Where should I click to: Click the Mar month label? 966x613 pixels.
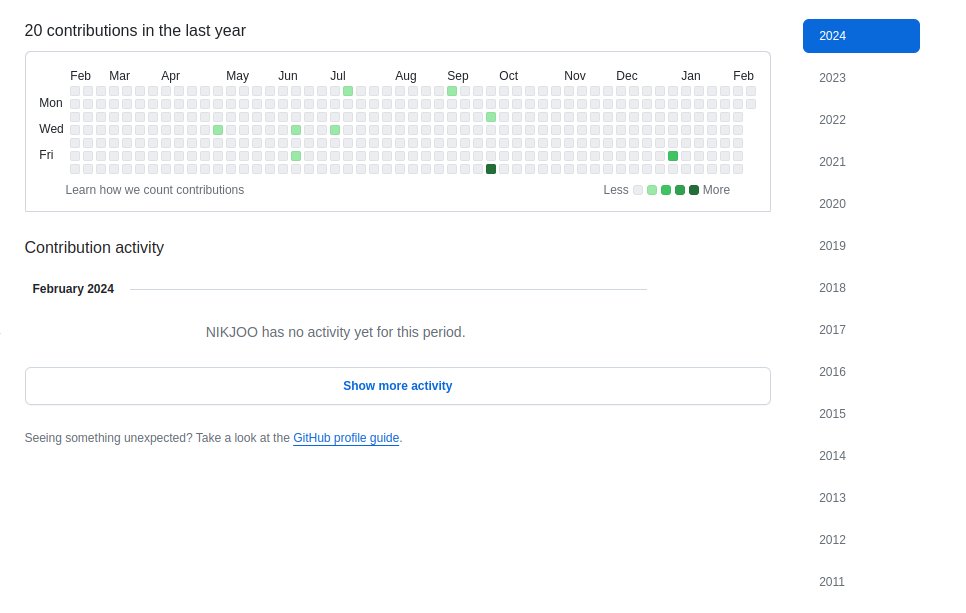click(x=120, y=76)
